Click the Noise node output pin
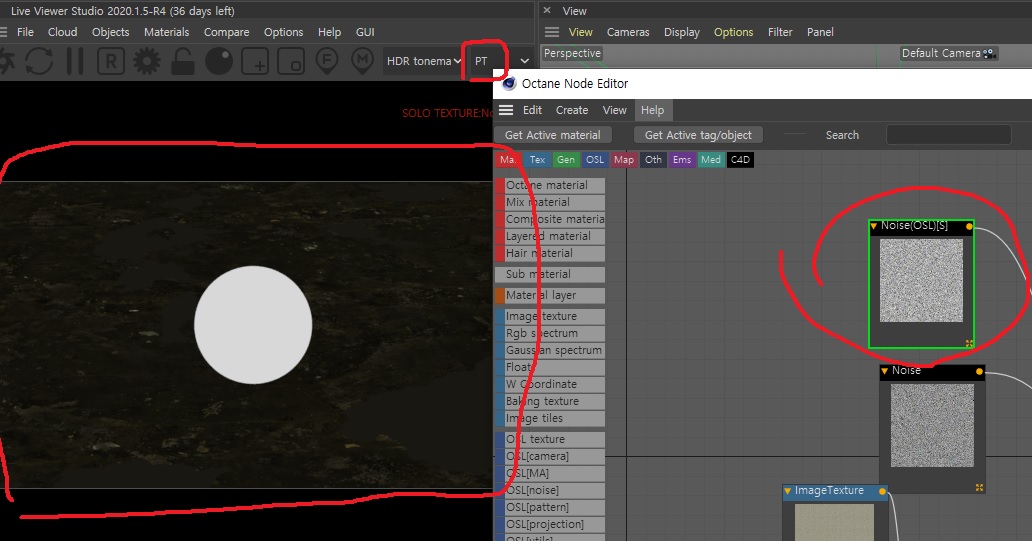Screen dimensions: 1032x541 979,372
